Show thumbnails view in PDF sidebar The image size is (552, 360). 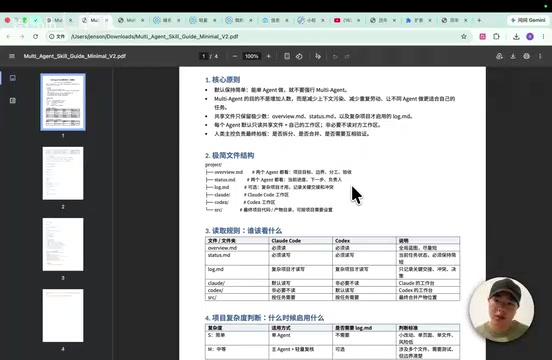pos(13,78)
